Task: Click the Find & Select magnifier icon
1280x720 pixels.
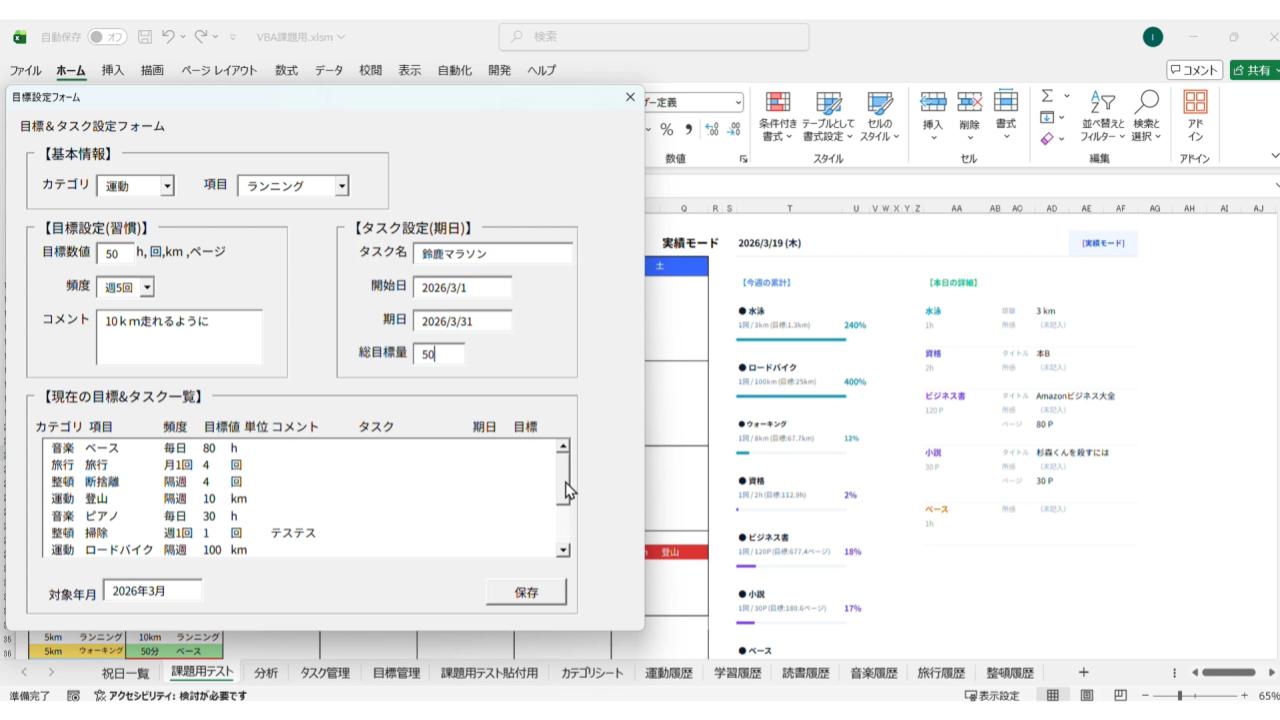Action: pyautogui.click(x=1147, y=103)
